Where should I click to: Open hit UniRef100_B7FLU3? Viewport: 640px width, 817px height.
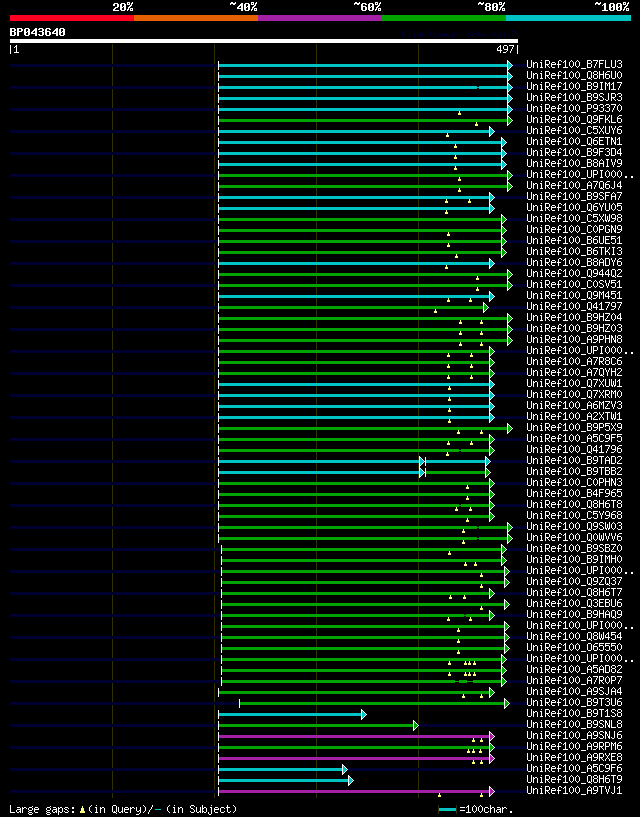pyautogui.click(x=574, y=65)
